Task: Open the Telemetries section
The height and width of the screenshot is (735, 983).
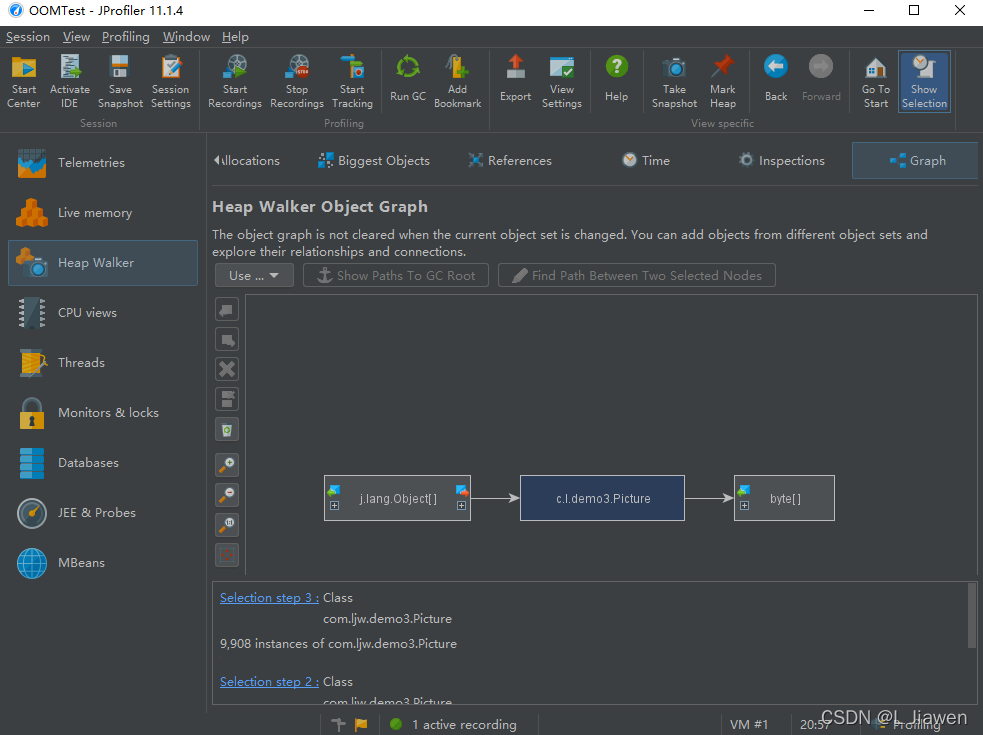Action: [x=103, y=163]
